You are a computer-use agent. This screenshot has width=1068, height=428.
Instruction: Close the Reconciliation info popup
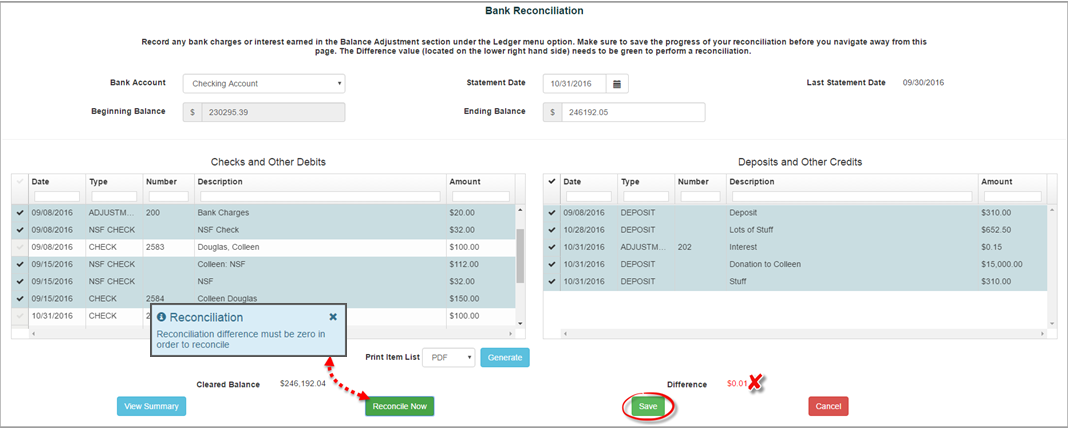pyautogui.click(x=333, y=316)
